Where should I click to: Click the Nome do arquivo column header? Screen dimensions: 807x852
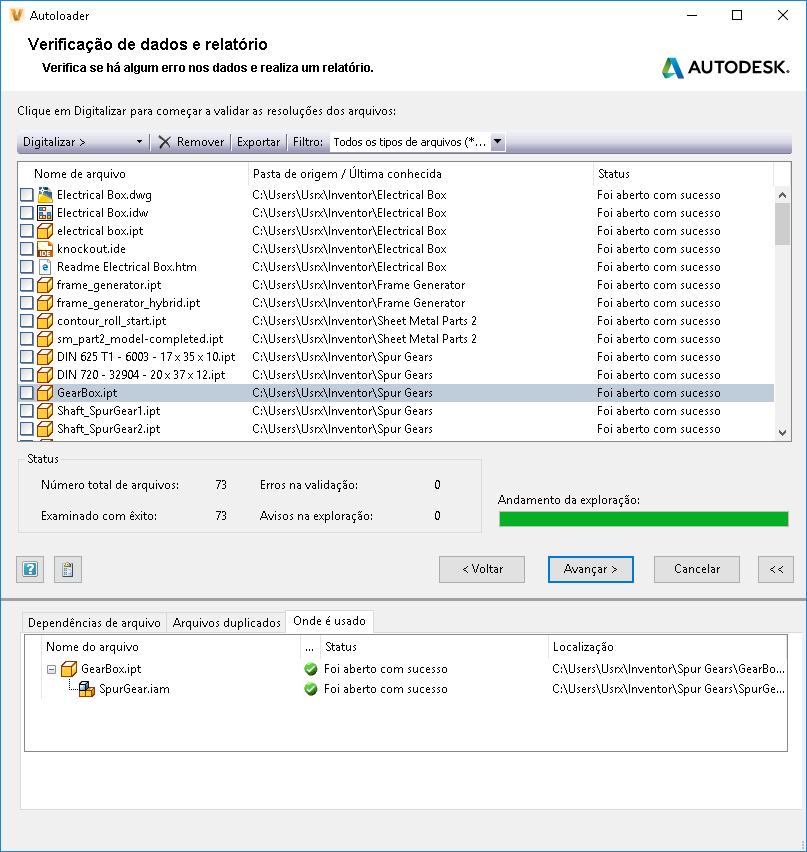(171, 647)
